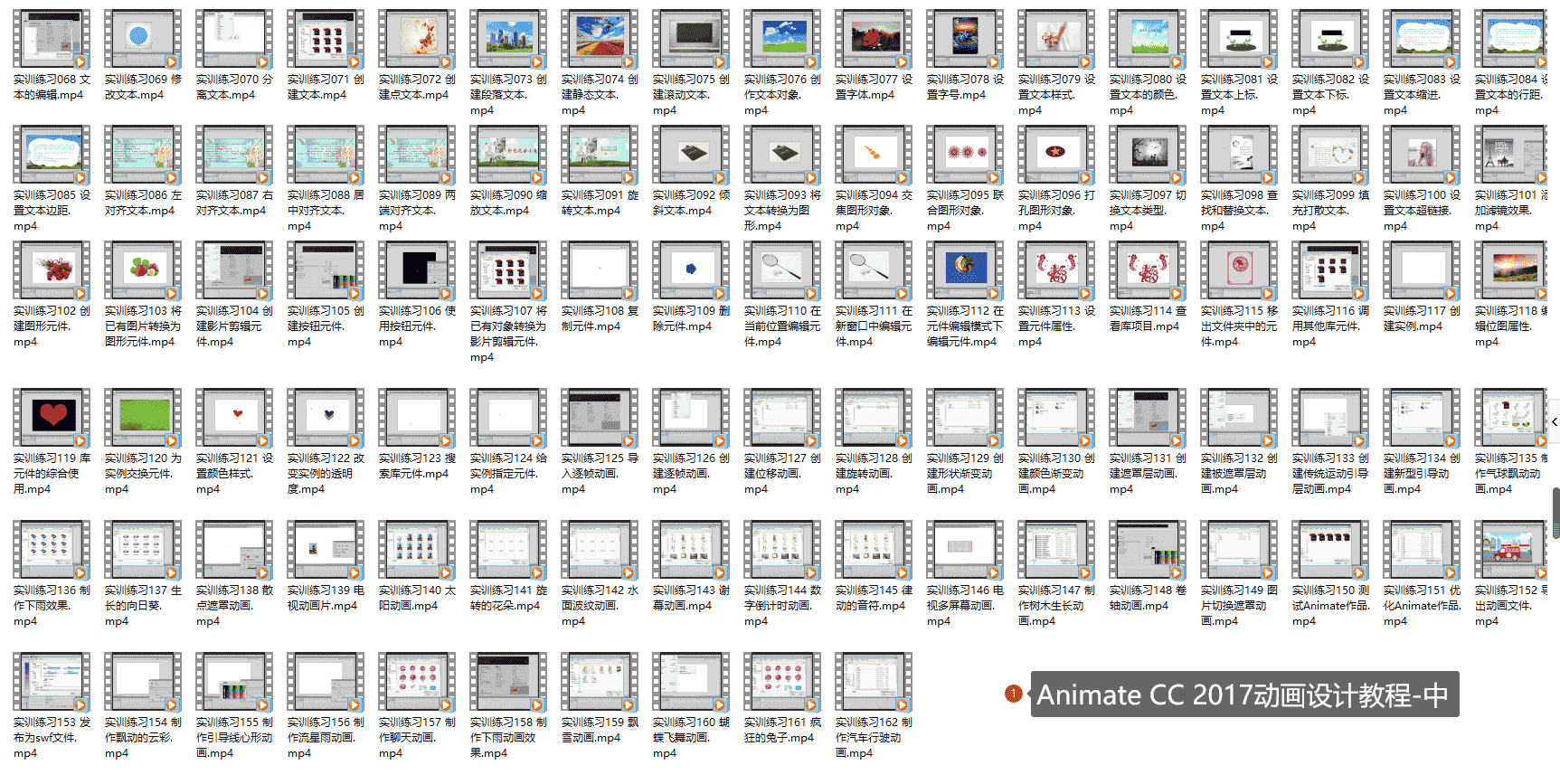
Task: Click the 实训练习094 file icon
Action: (x=874, y=156)
